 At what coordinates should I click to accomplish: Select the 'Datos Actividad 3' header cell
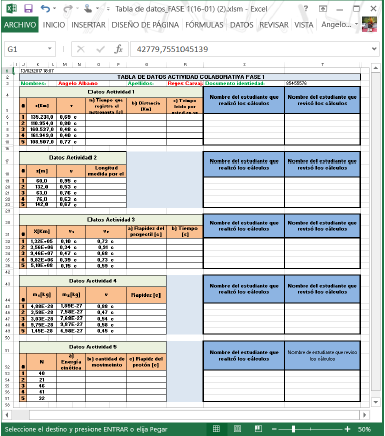coord(111,220)
